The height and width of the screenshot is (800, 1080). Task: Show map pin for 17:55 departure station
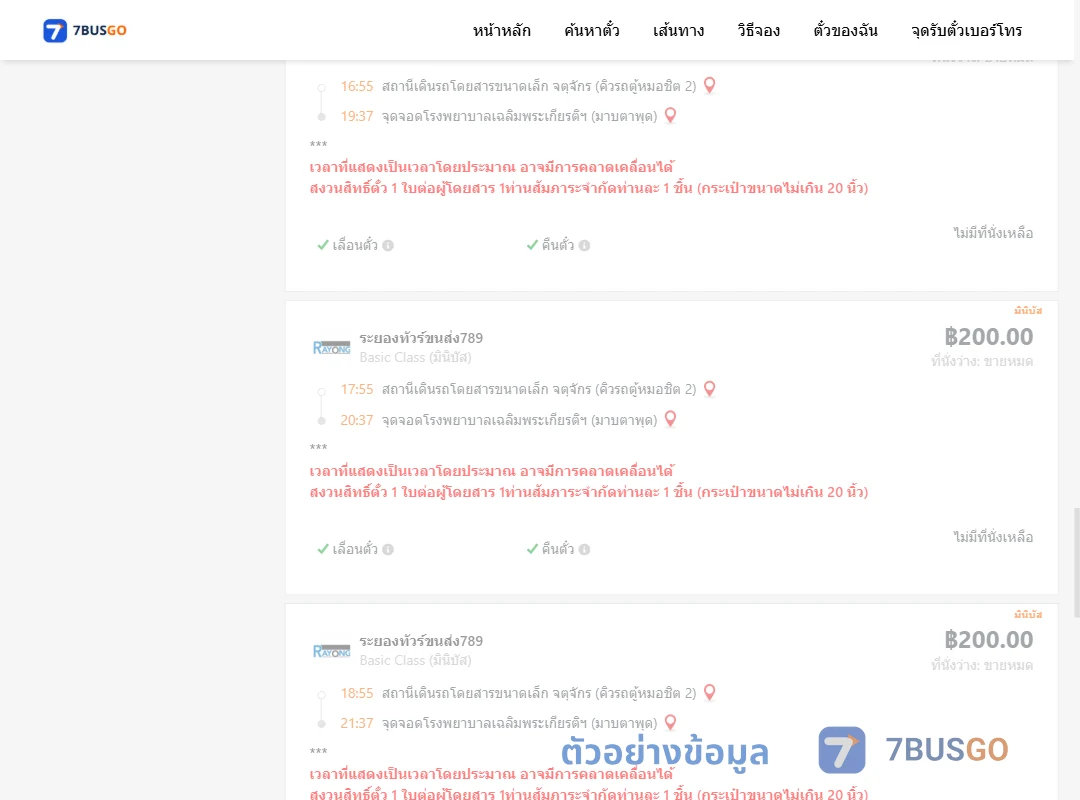pos(709,389)
